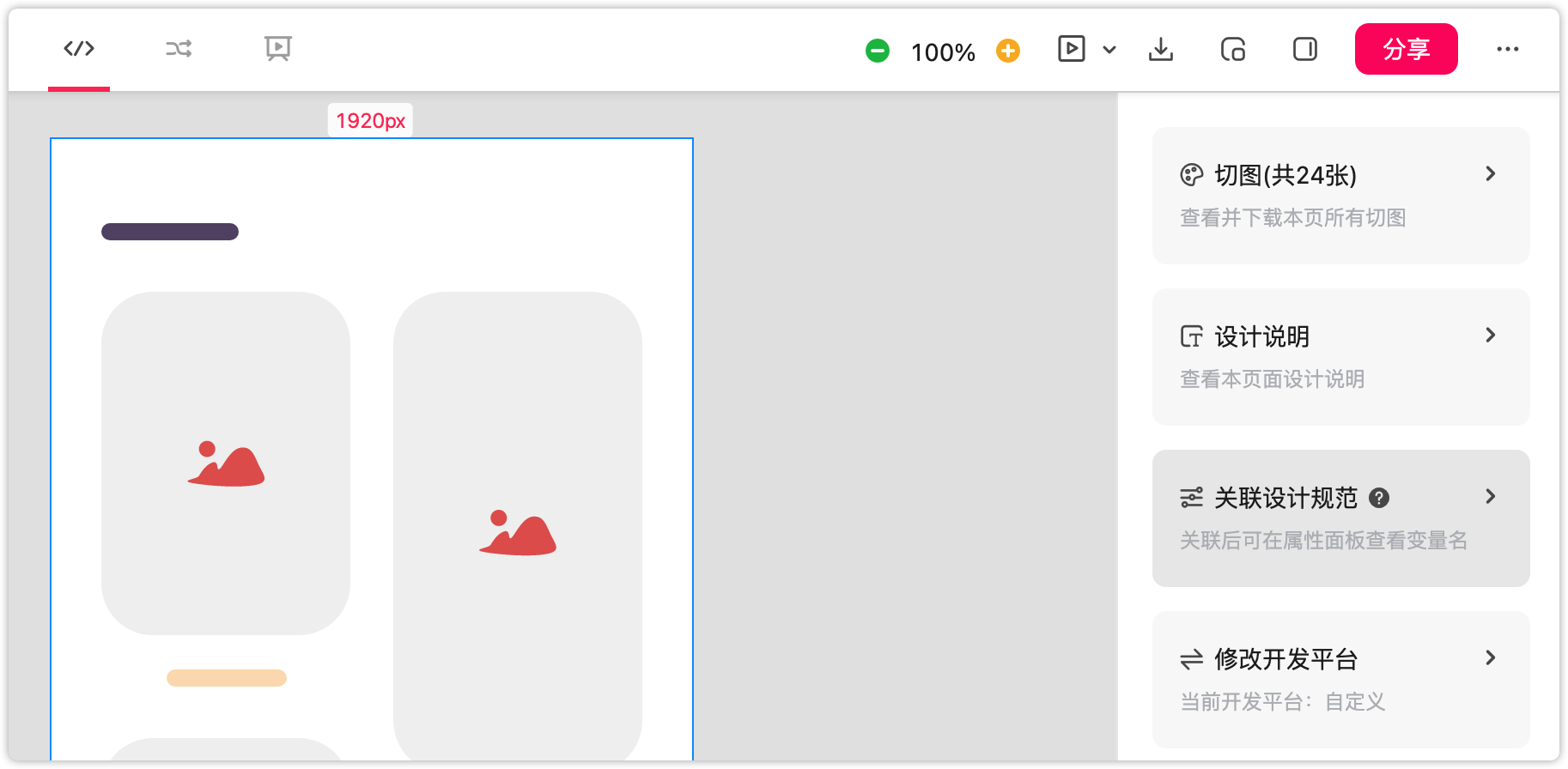Screen dimensions: 1568x769
Task: Switch to the code view tab
Action: pyautogui.click(x=79, y=49)
